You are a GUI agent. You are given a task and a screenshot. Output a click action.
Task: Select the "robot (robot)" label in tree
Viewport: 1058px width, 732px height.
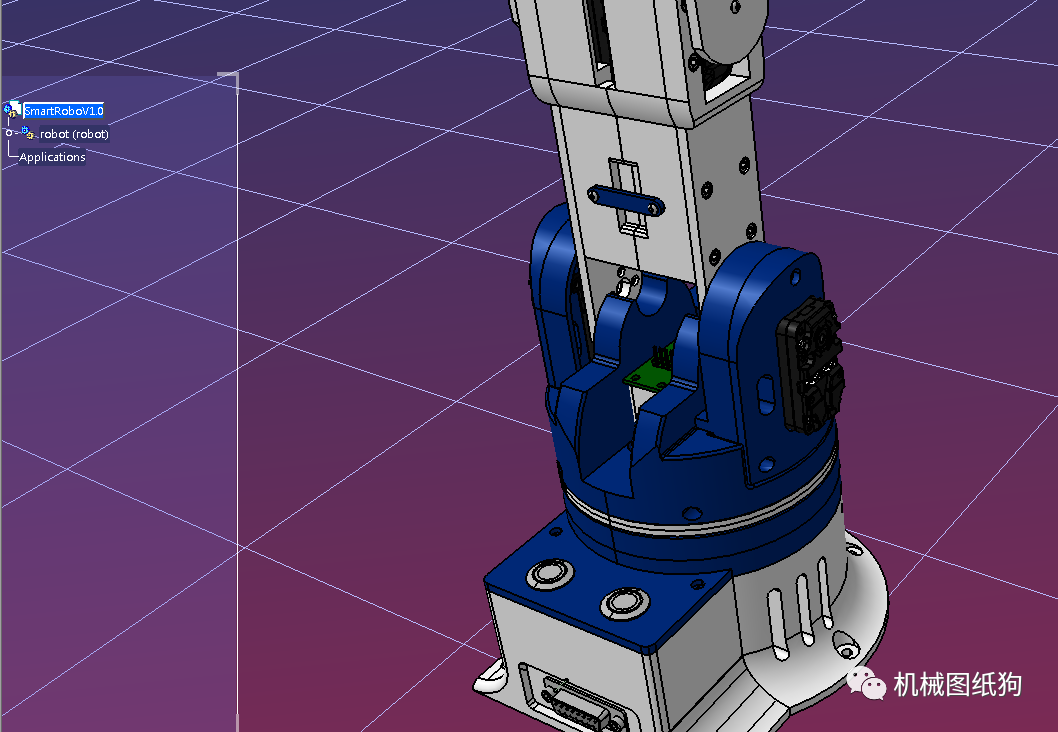tap(74, 134)
